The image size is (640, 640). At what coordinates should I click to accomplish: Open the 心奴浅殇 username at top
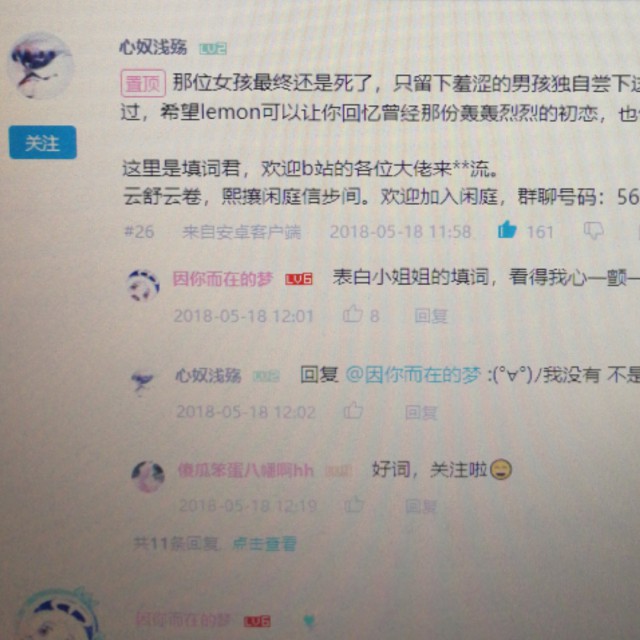pos(153,47)
